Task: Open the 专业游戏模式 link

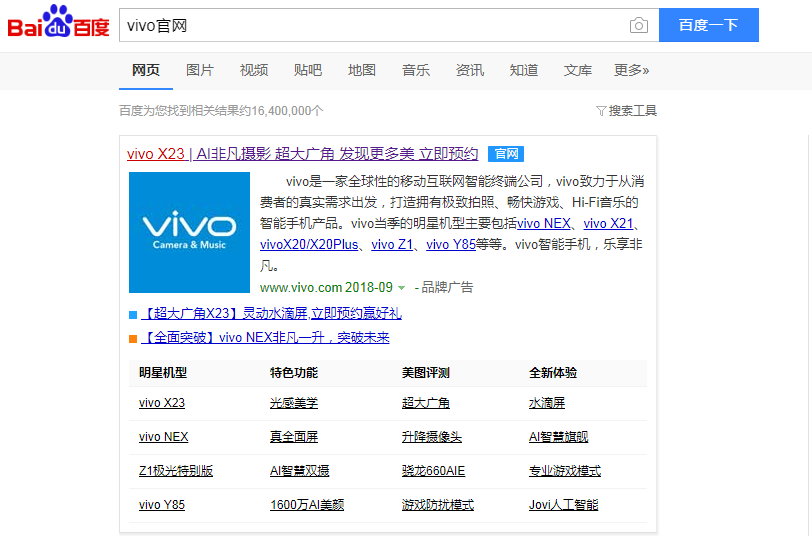Action: (x=565, y=471)
